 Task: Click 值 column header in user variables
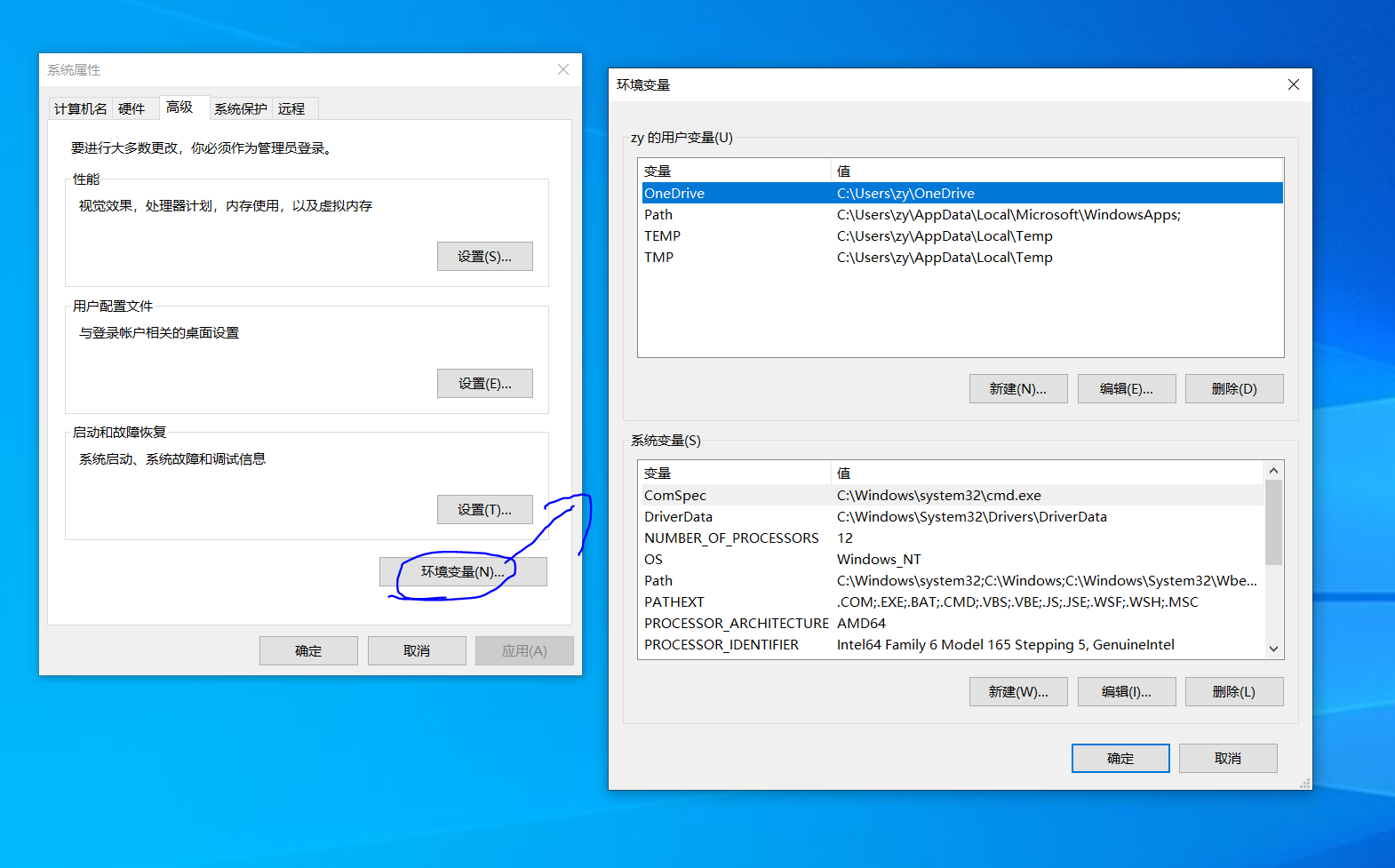1057,171
